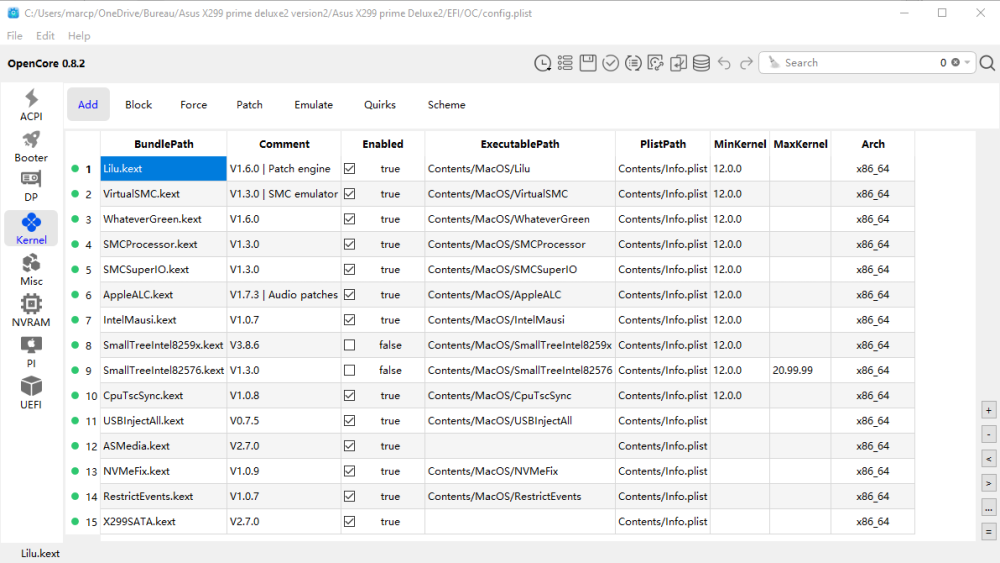Click the list view toolbar icon
The height and width of the screenshot is (563, 1000).
tap(565, 62)
